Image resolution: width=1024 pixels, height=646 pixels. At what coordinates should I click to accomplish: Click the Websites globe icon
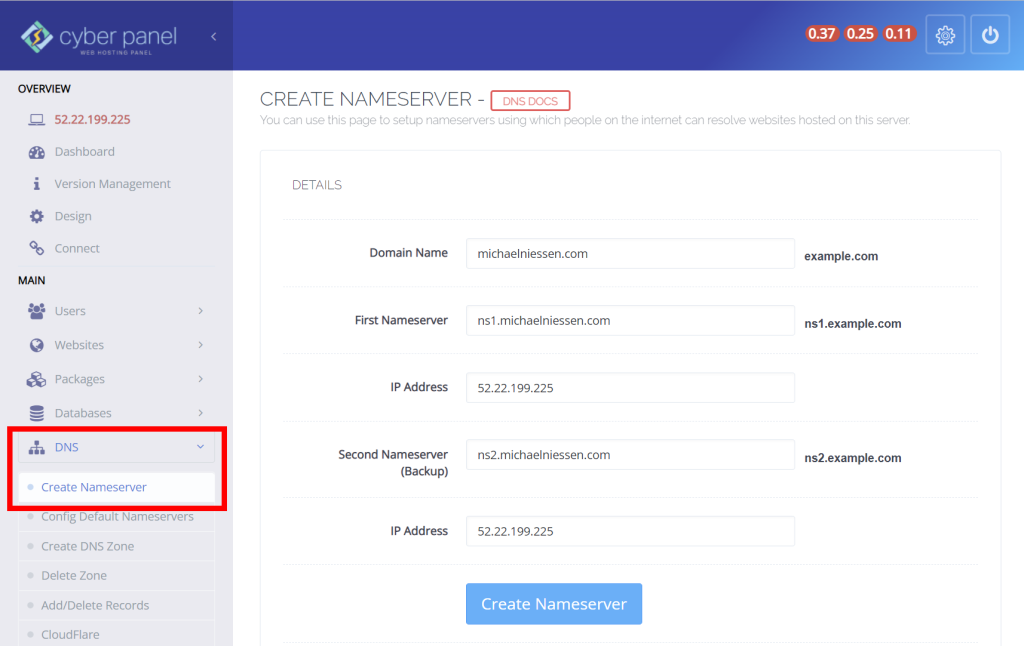pos(37,345)
